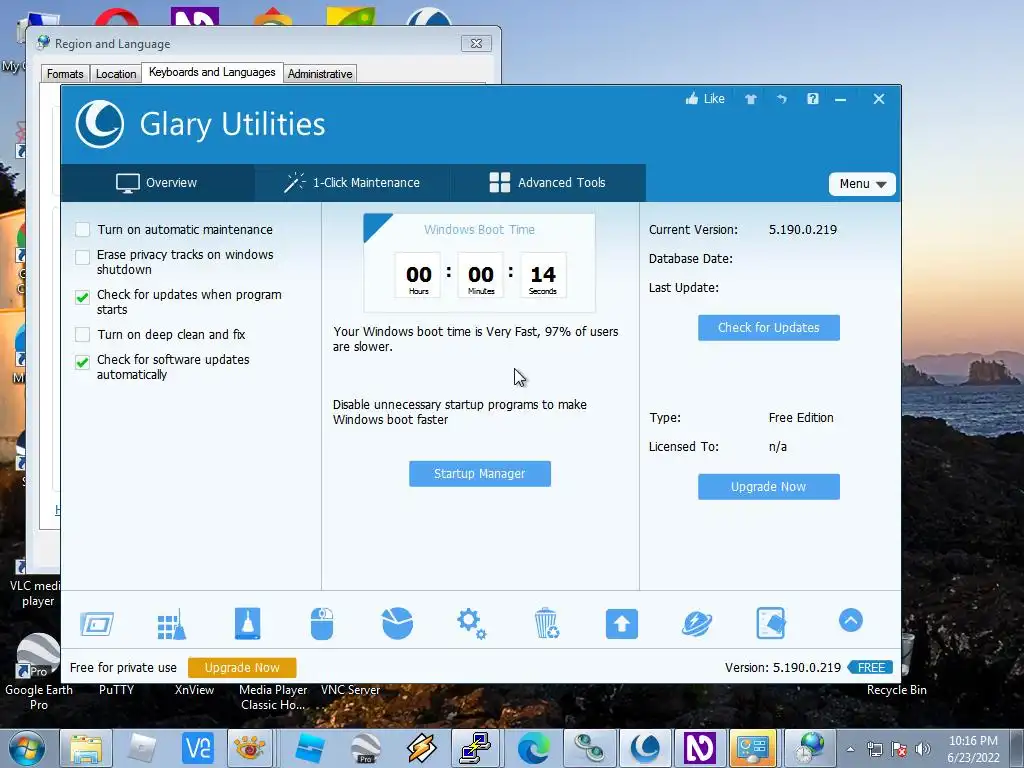Click the Version: 5.190.0.219 status text
The image size is (1024, 768).
782,667
